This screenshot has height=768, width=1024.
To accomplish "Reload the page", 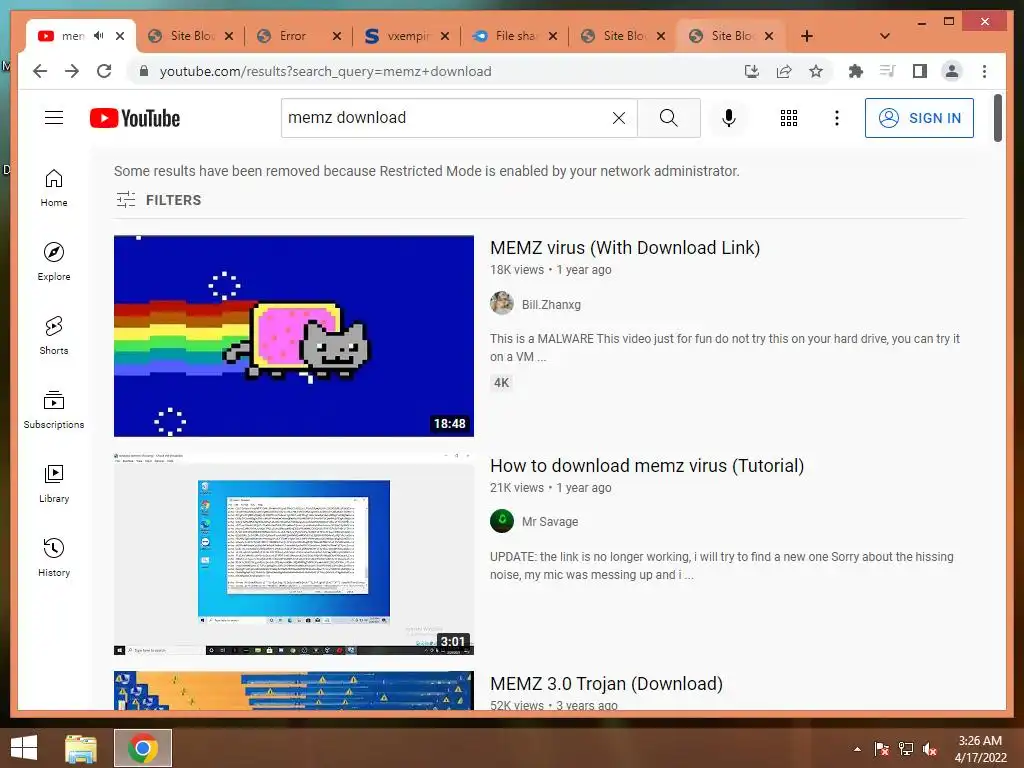I will (x=104, y=71).
